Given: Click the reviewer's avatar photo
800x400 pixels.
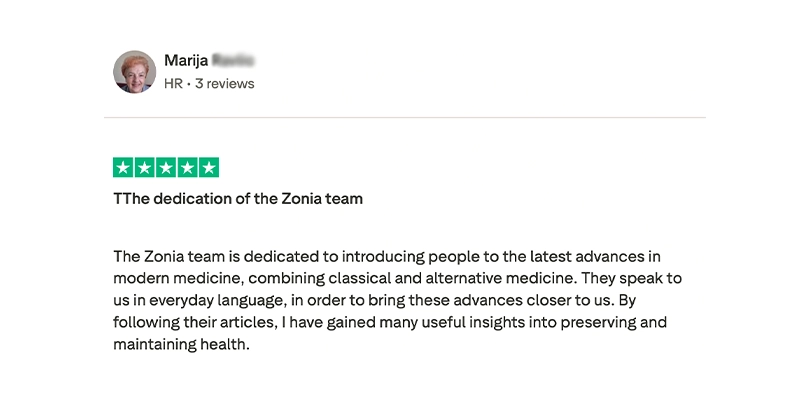Looking at the screenshot, I should [134, 72].
